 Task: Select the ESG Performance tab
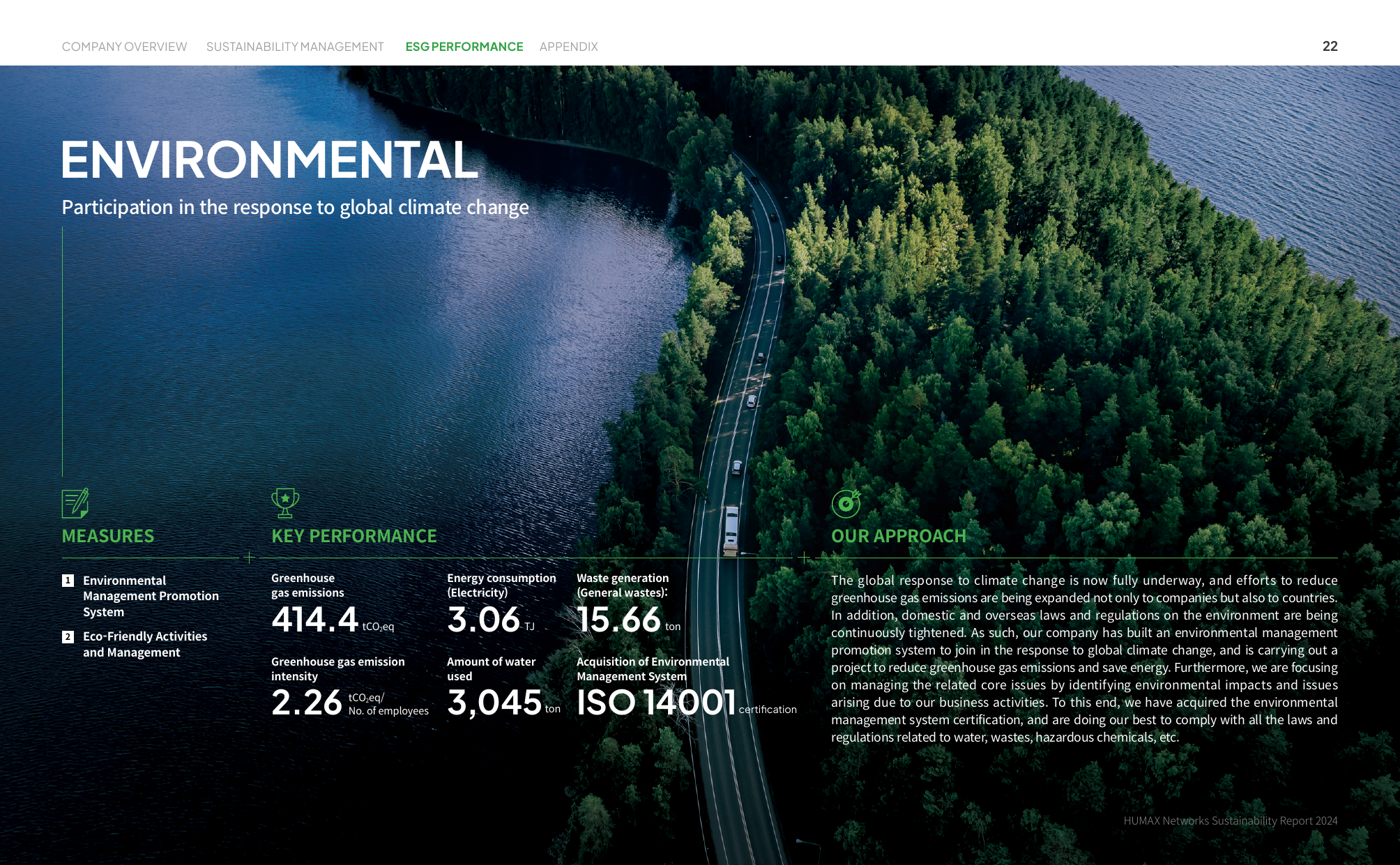pyautogui.click(x=464, y=47)
